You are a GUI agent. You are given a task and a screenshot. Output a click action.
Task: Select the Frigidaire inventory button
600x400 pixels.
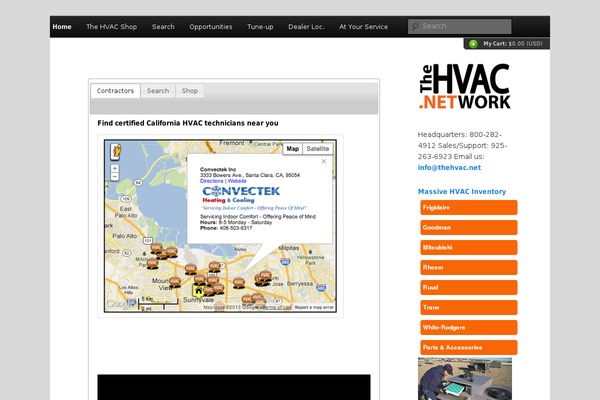pyautogui.click(x=469, y=207)
